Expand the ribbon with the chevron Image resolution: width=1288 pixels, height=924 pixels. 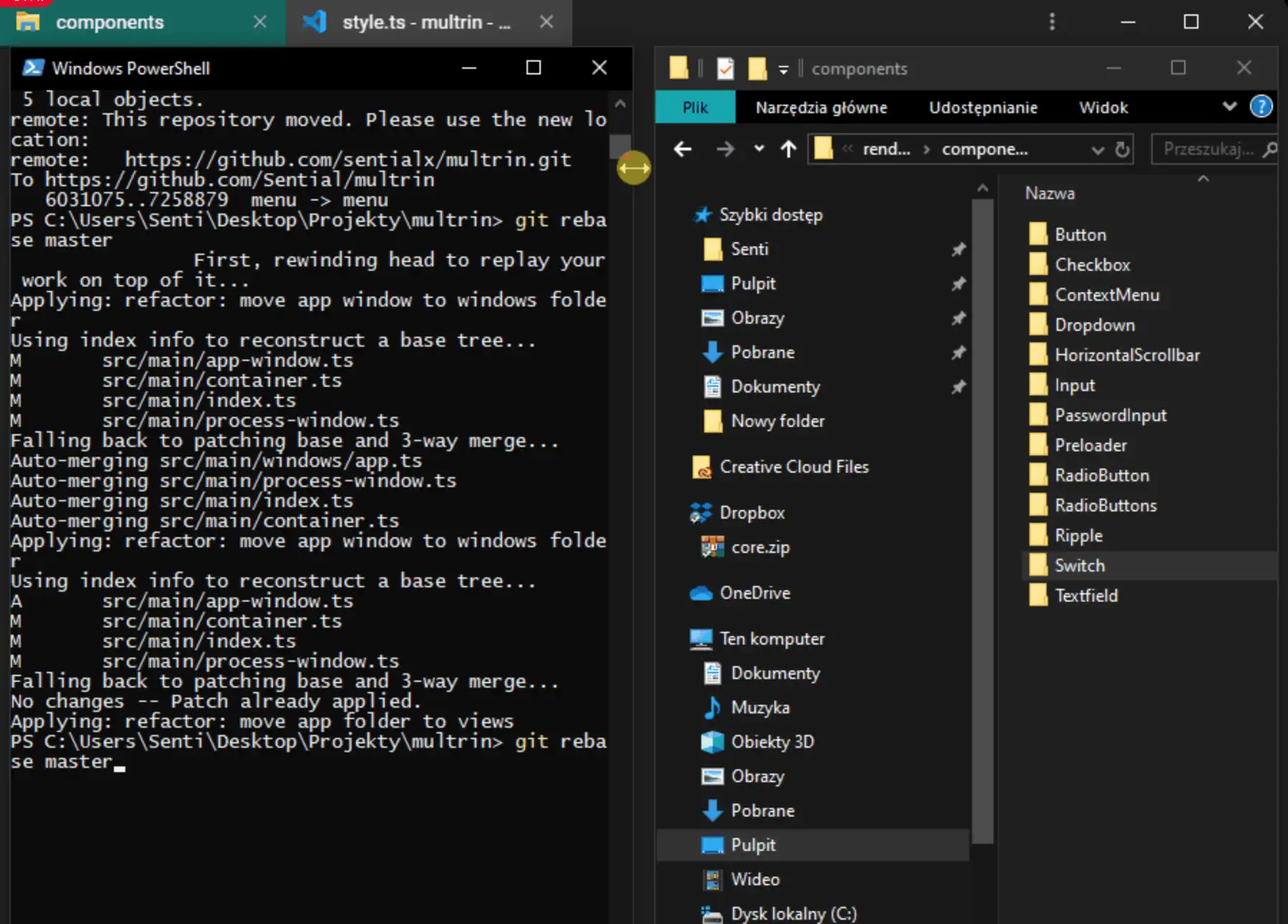[x=1229, y=107]
